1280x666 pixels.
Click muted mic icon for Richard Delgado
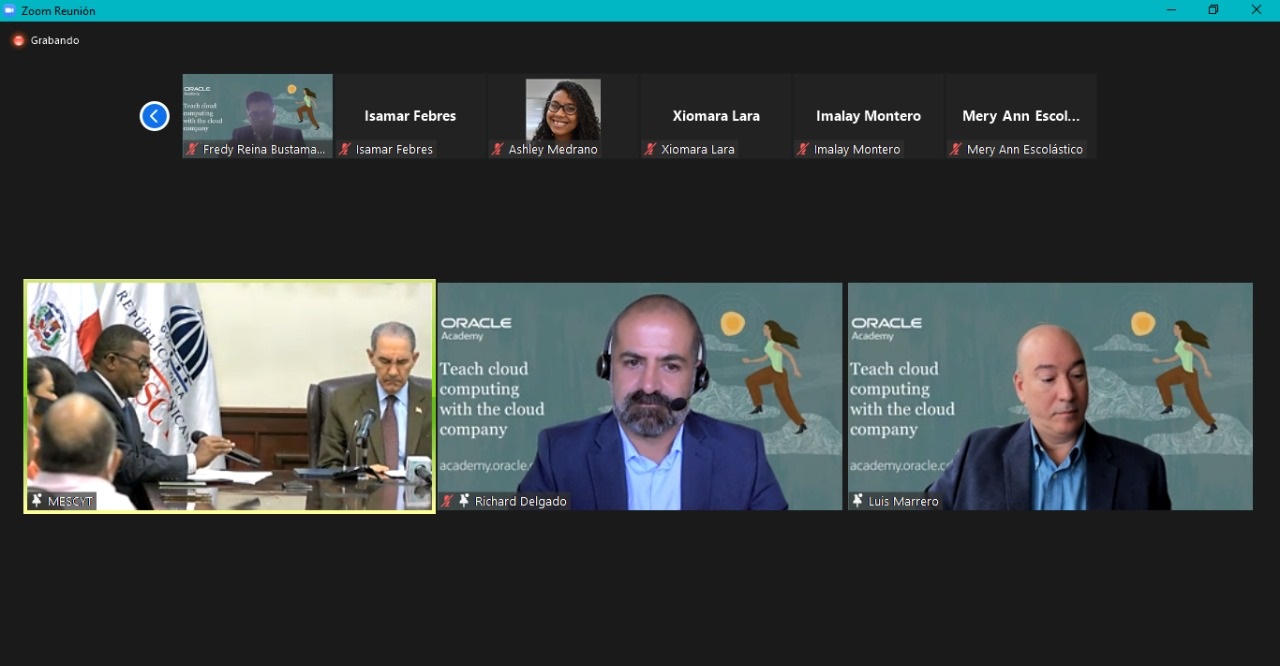coord(448,501)
